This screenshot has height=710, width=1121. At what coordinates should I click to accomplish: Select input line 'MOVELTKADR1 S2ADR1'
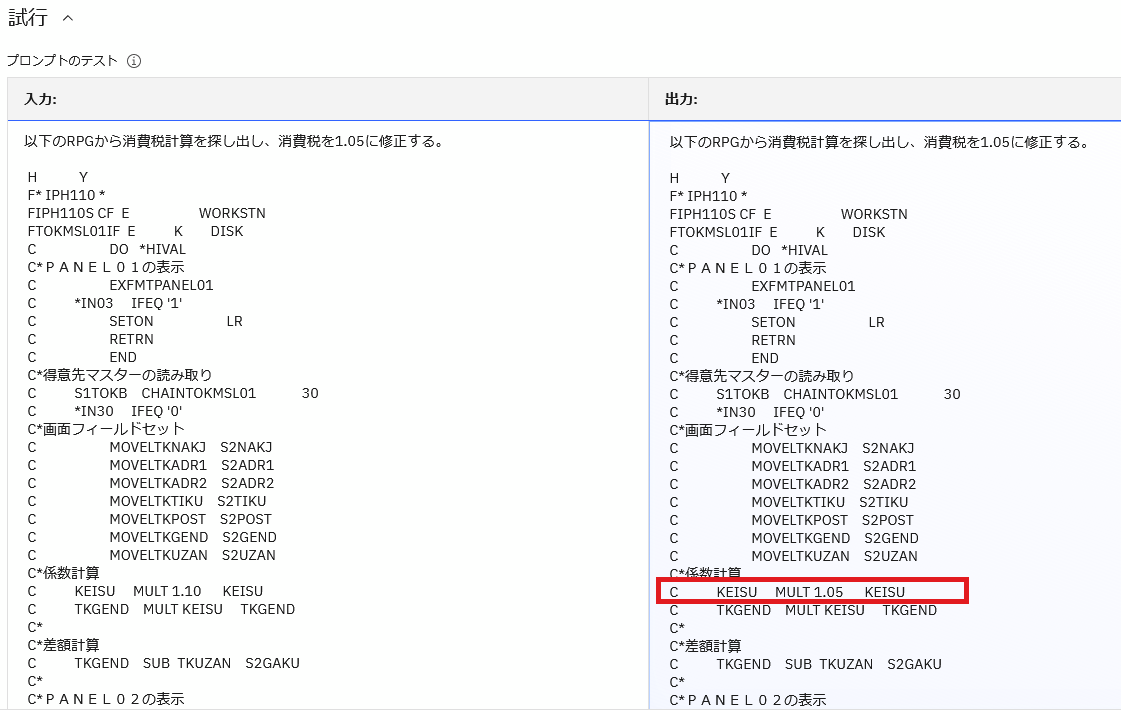pyautogui.click(x=151, y=465)
